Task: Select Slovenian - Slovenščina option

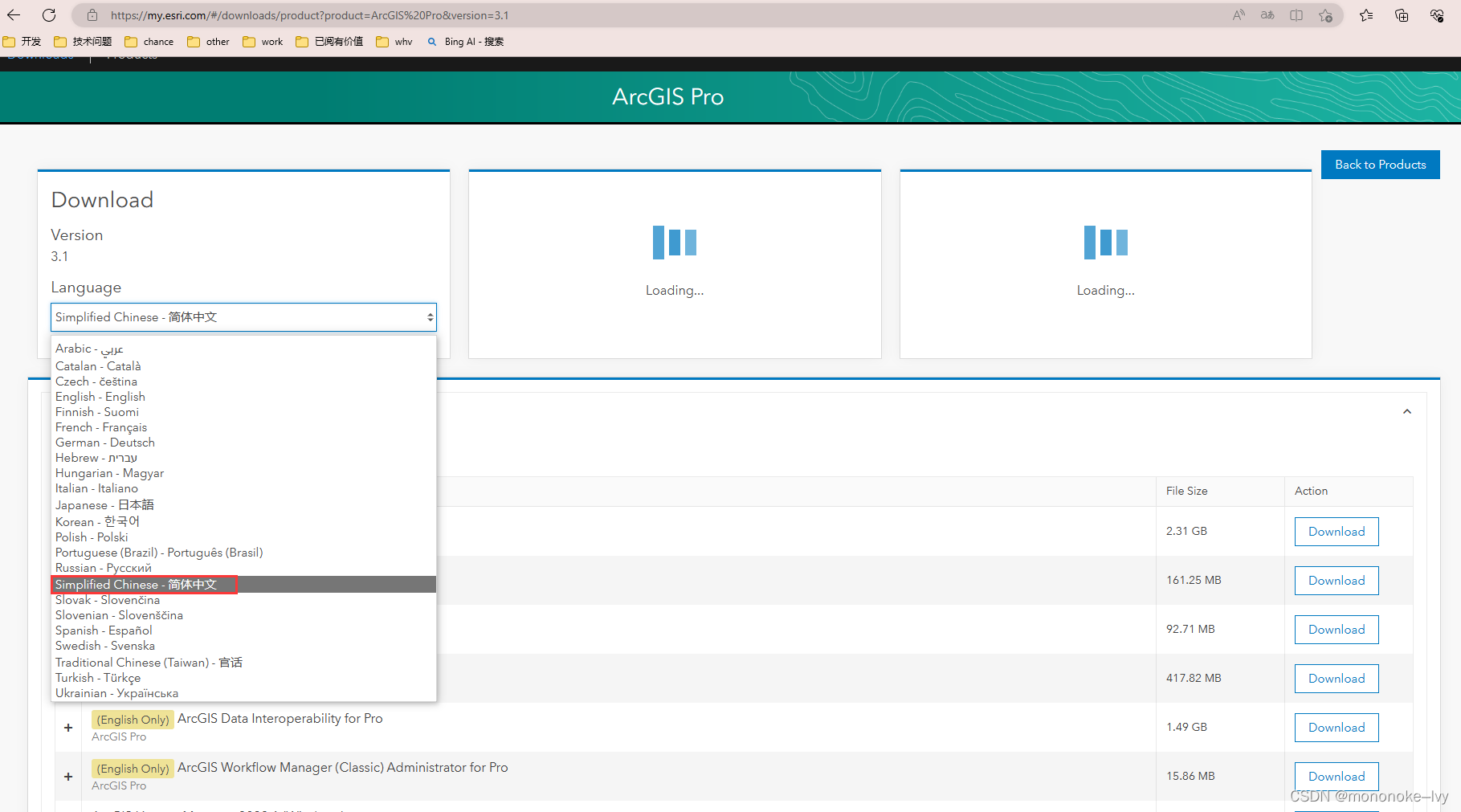Action: point(243,615)
